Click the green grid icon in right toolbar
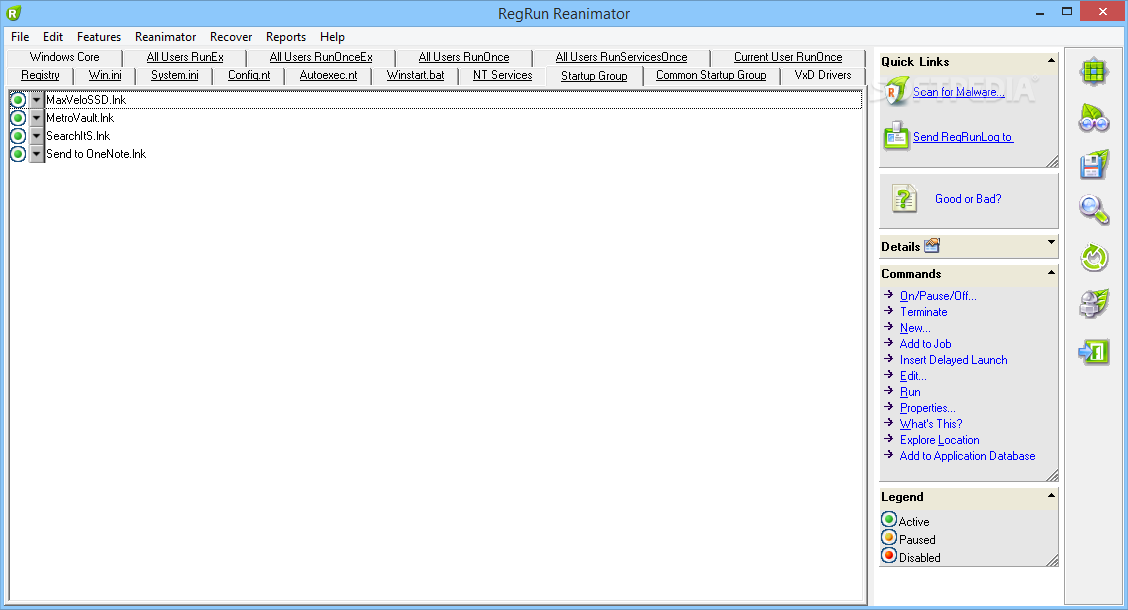Viewport: 1128px width, 610px height. 1093,72
